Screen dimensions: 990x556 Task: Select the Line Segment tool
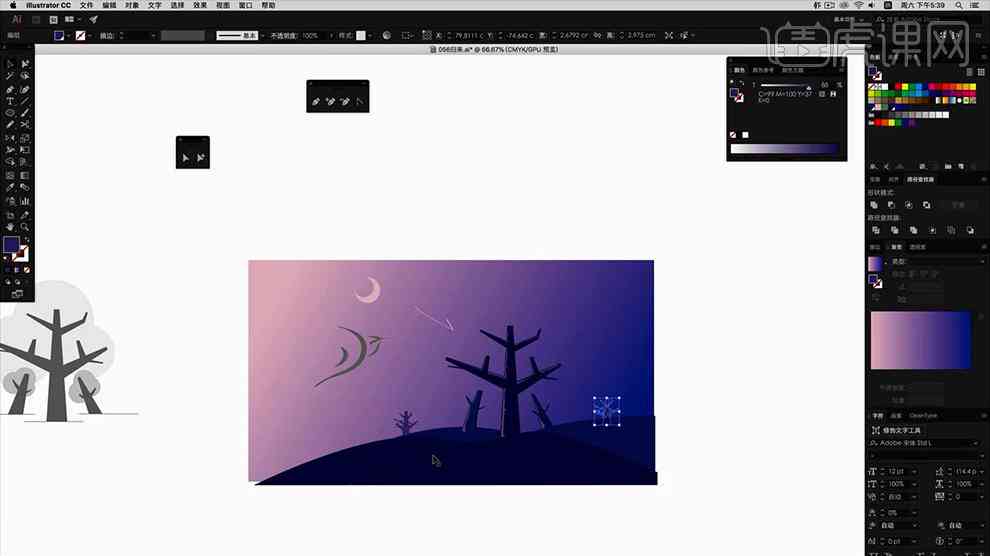(x=25, y=101)
